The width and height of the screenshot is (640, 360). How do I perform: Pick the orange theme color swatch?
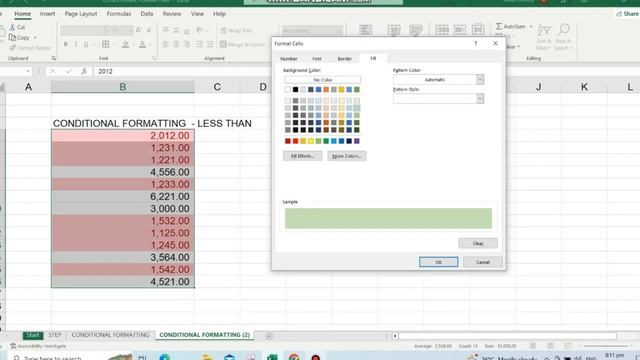click(x=326, y=90)
